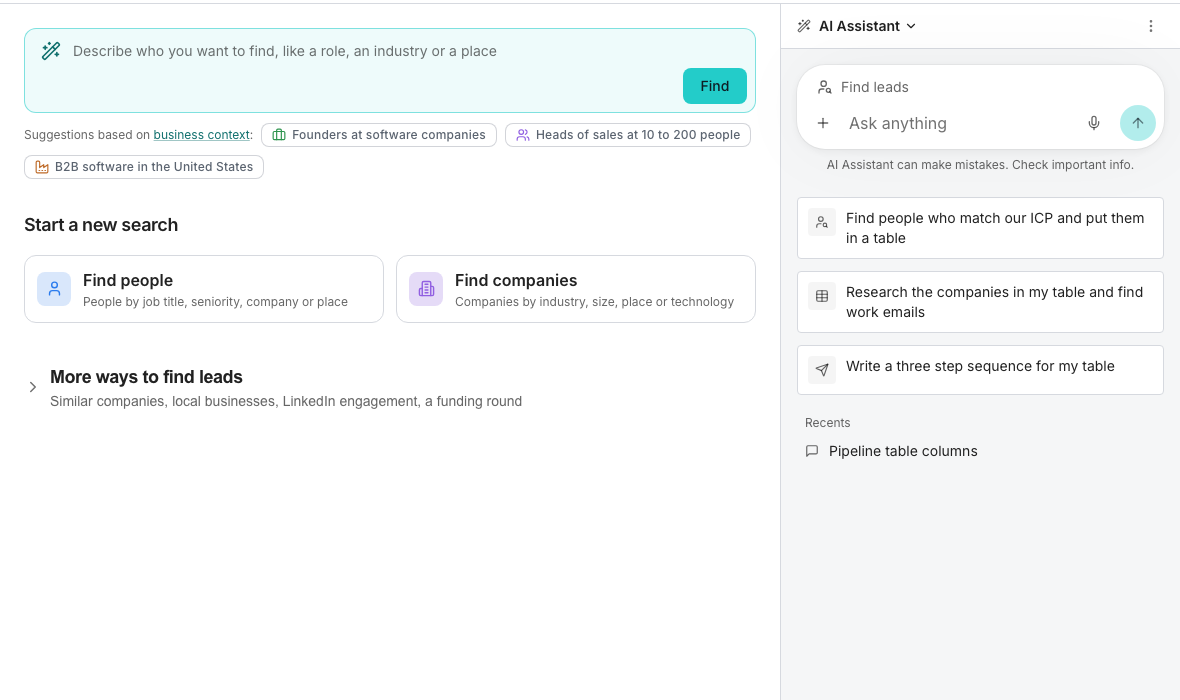Click the table icon beside Research prompt
Viewport: 1180px width, 700px height.
pos(822,296)
